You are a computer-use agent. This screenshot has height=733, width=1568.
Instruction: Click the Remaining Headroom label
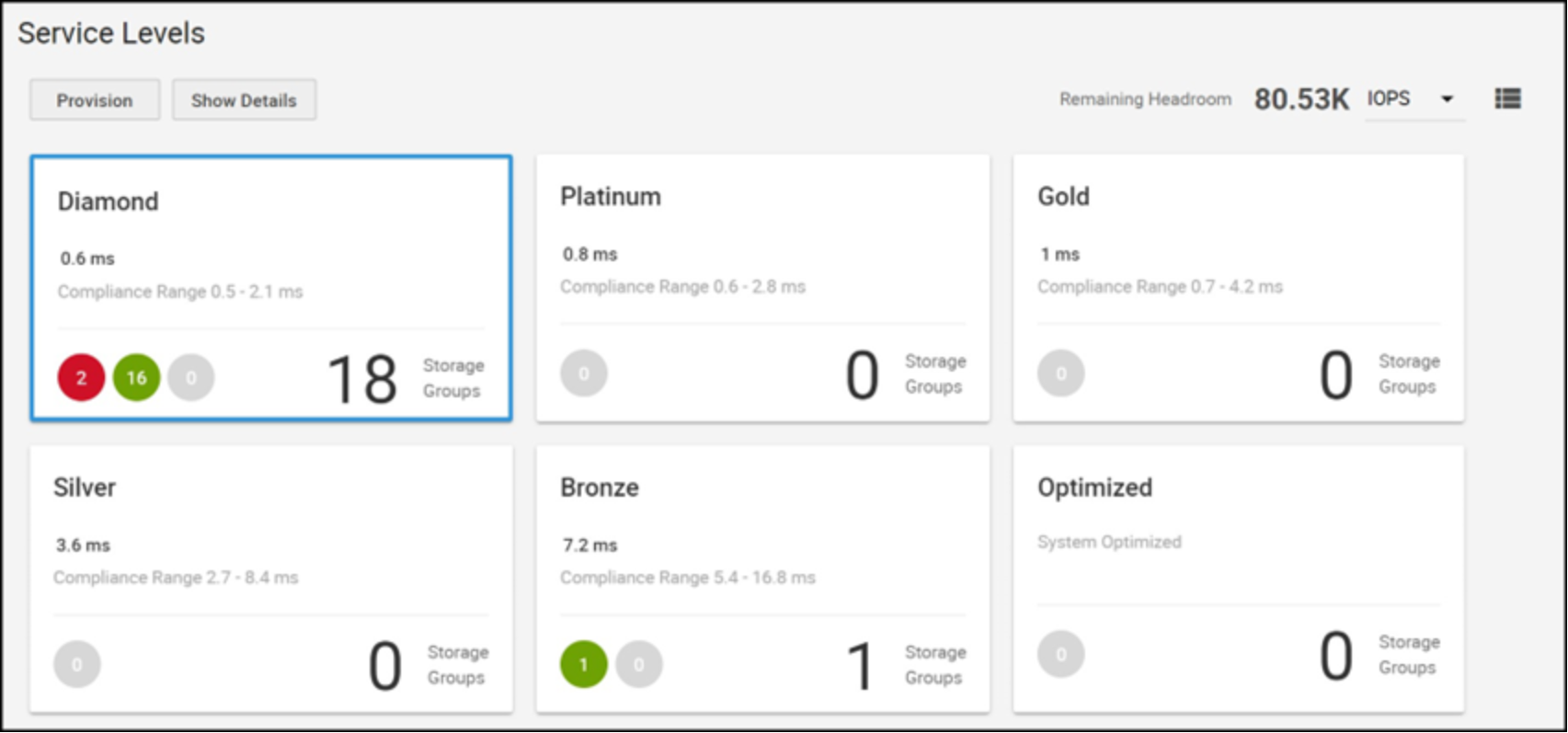[1145, 99]
